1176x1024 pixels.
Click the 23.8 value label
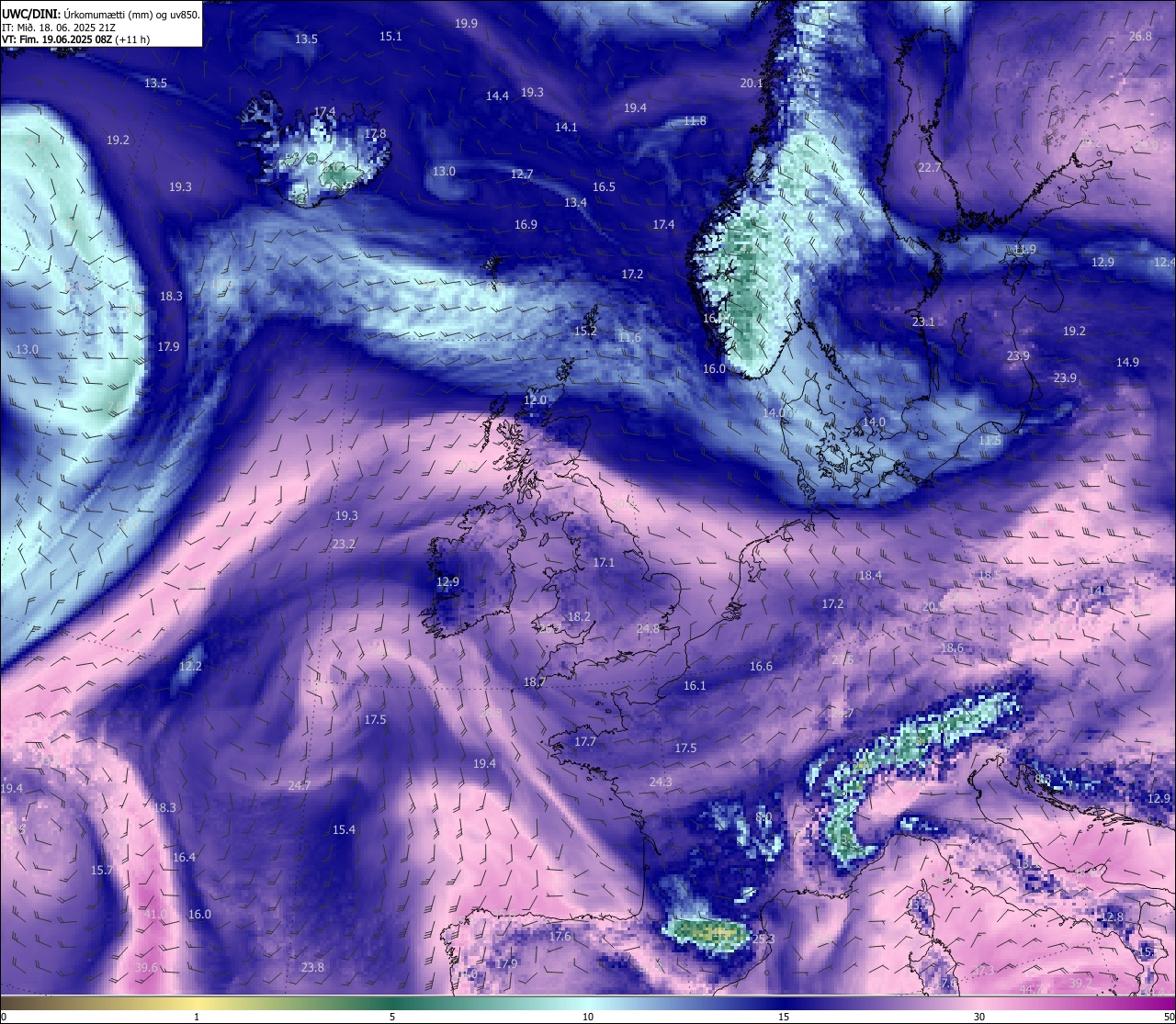pos(312,967)
